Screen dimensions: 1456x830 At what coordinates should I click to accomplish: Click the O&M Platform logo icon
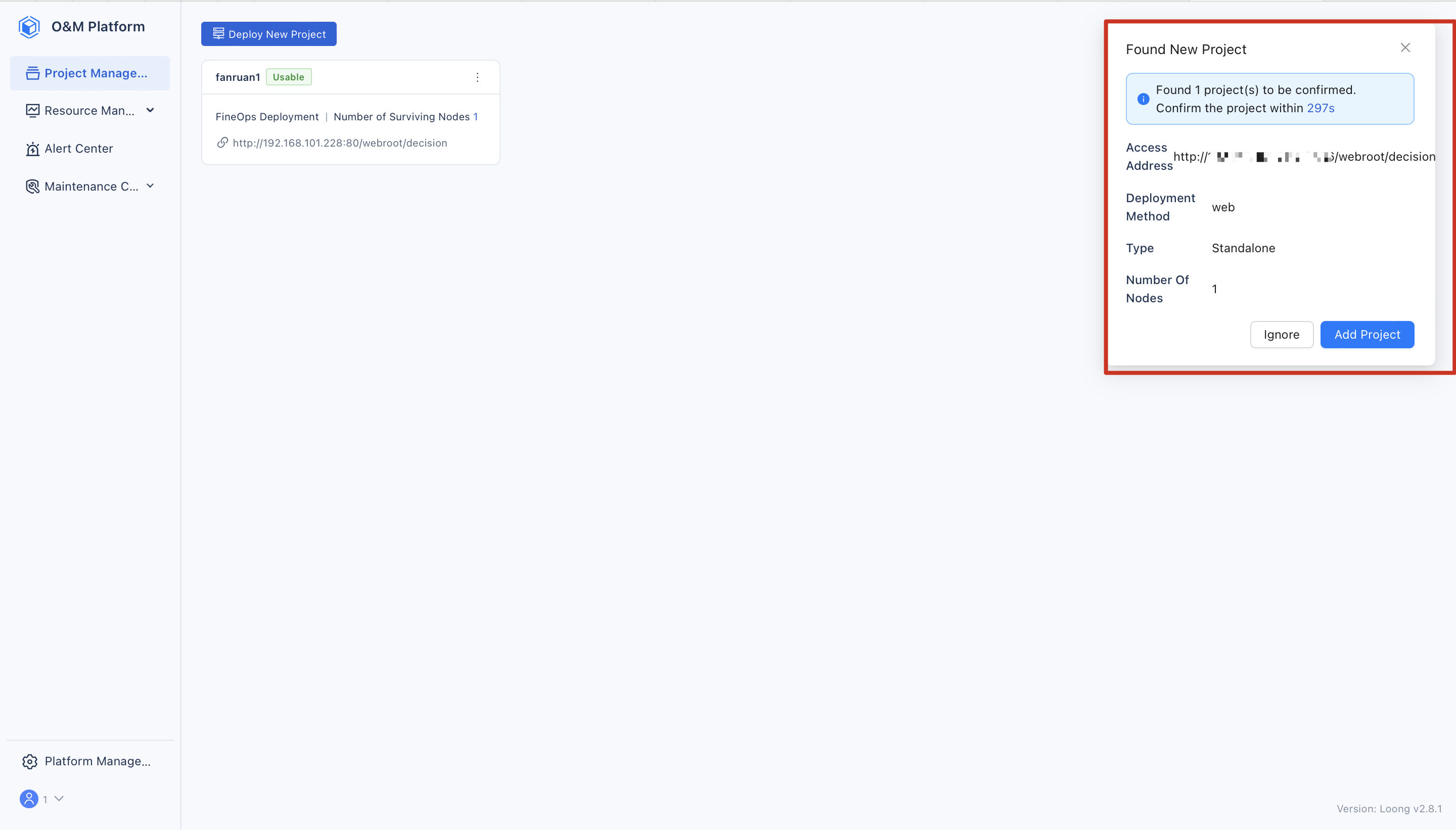coord(29,27)
